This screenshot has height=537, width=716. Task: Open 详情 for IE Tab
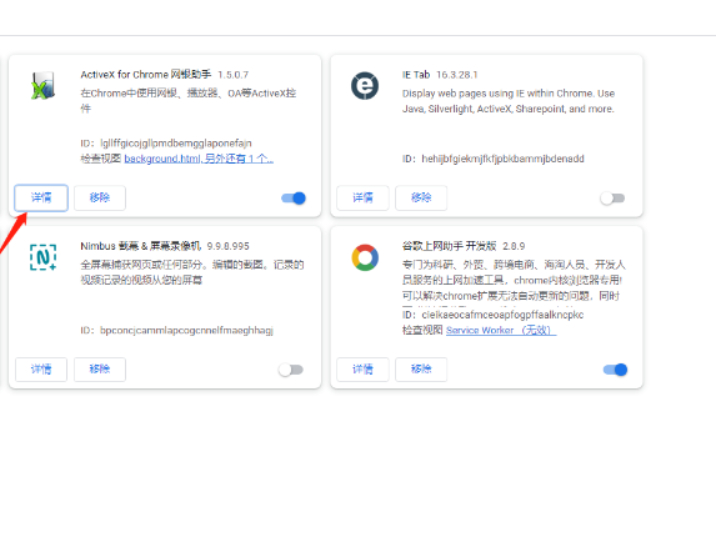tap(363, 198)
